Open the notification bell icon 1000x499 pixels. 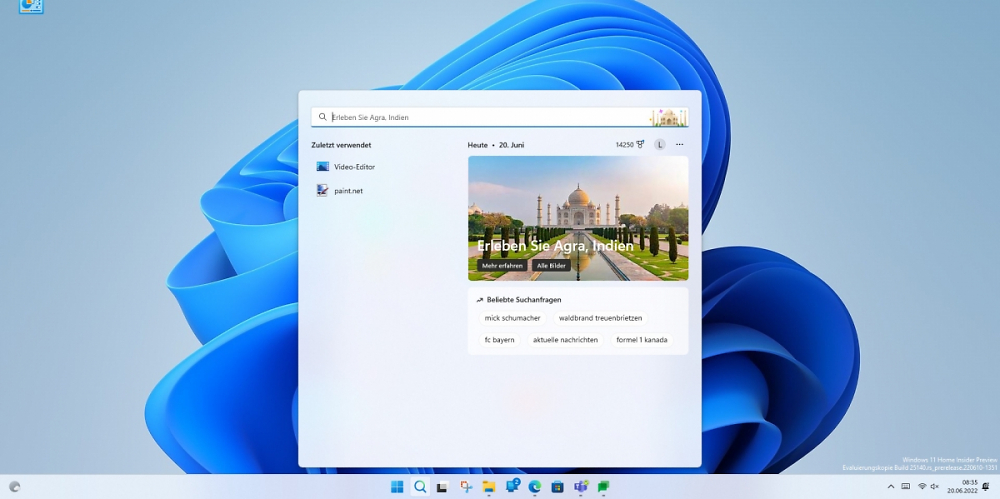(986, 487)
